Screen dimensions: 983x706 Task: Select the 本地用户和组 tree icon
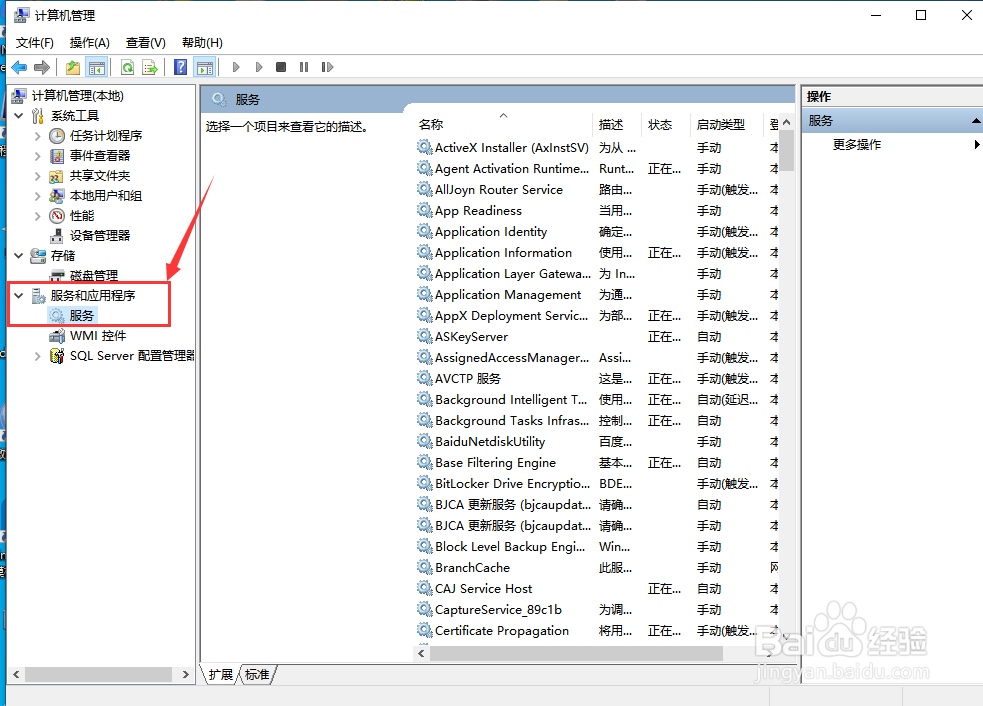coord(56,196)
